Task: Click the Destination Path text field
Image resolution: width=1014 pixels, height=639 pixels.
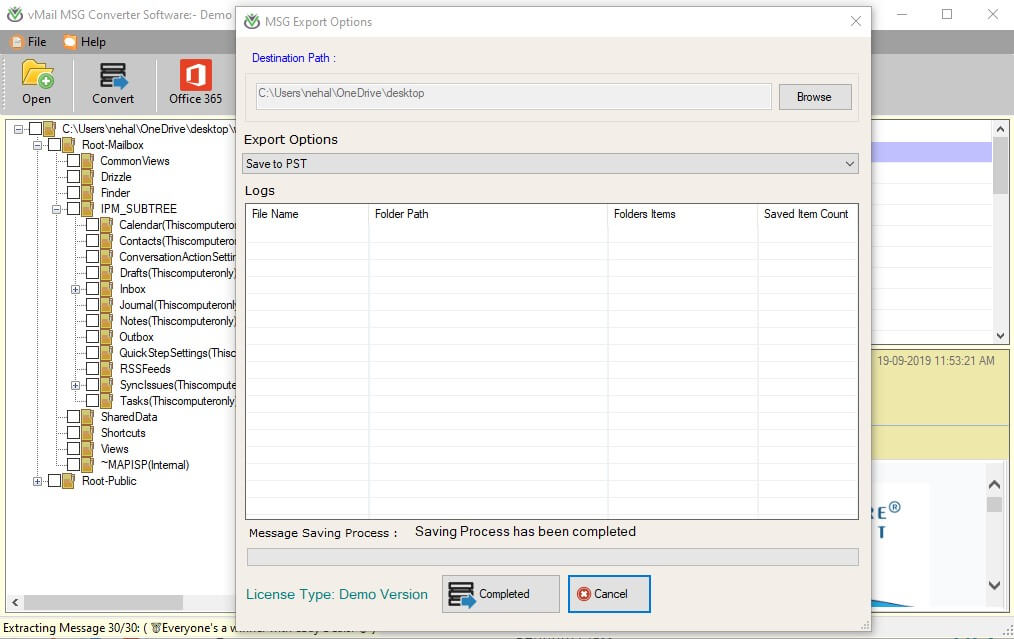Action: click(x=513, y=96)
